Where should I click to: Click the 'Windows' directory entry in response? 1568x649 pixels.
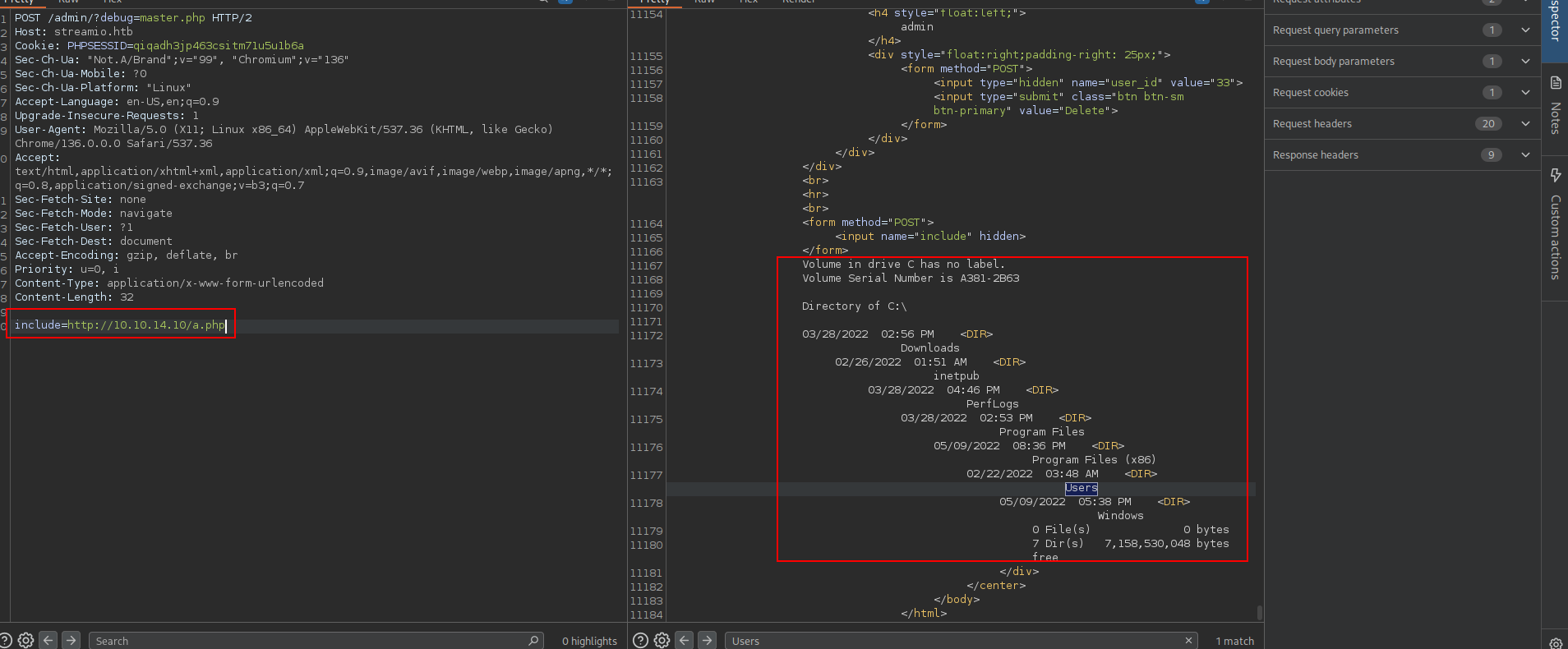1120,516
